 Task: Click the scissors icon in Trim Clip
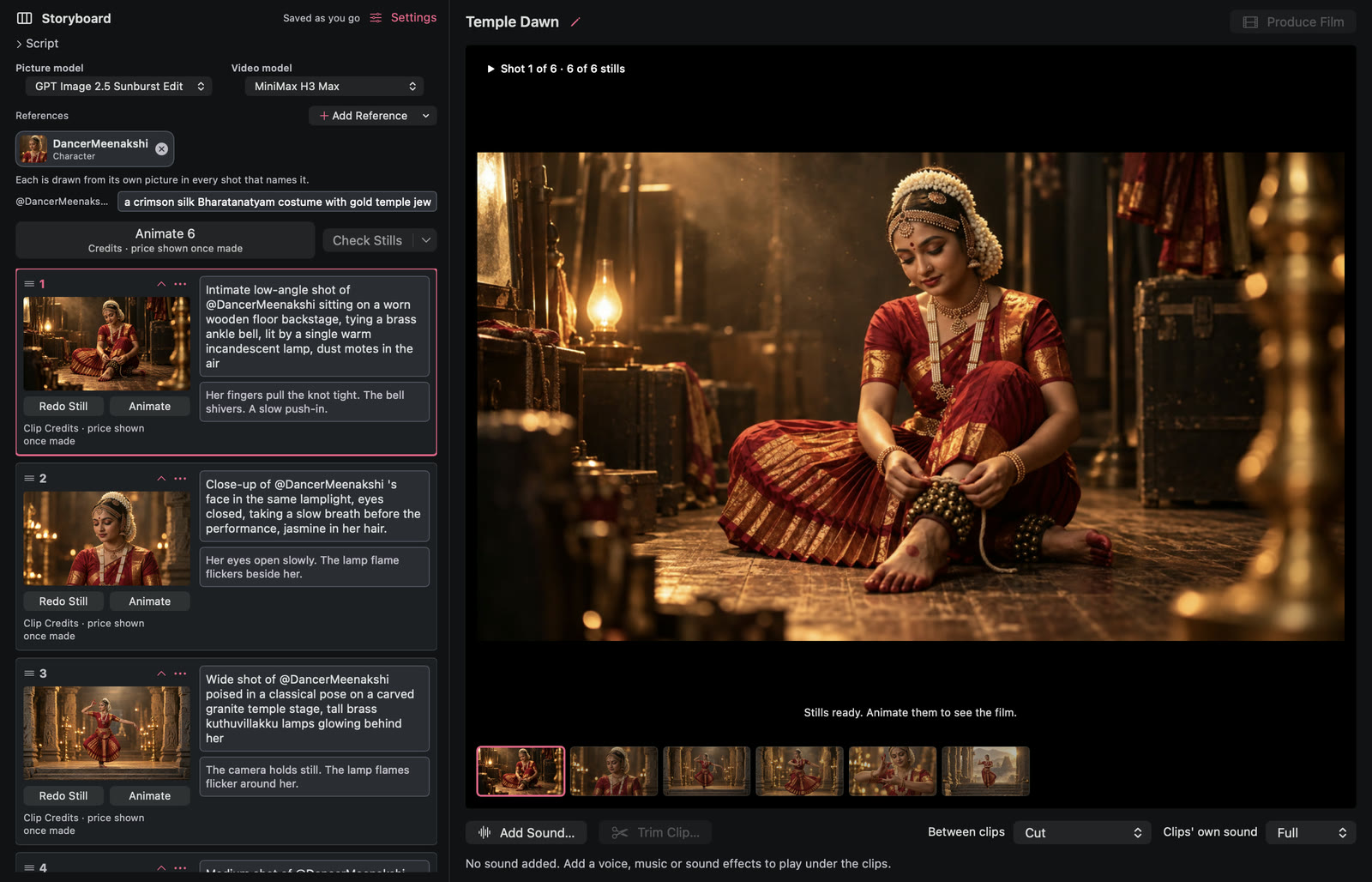pos(620,832)
